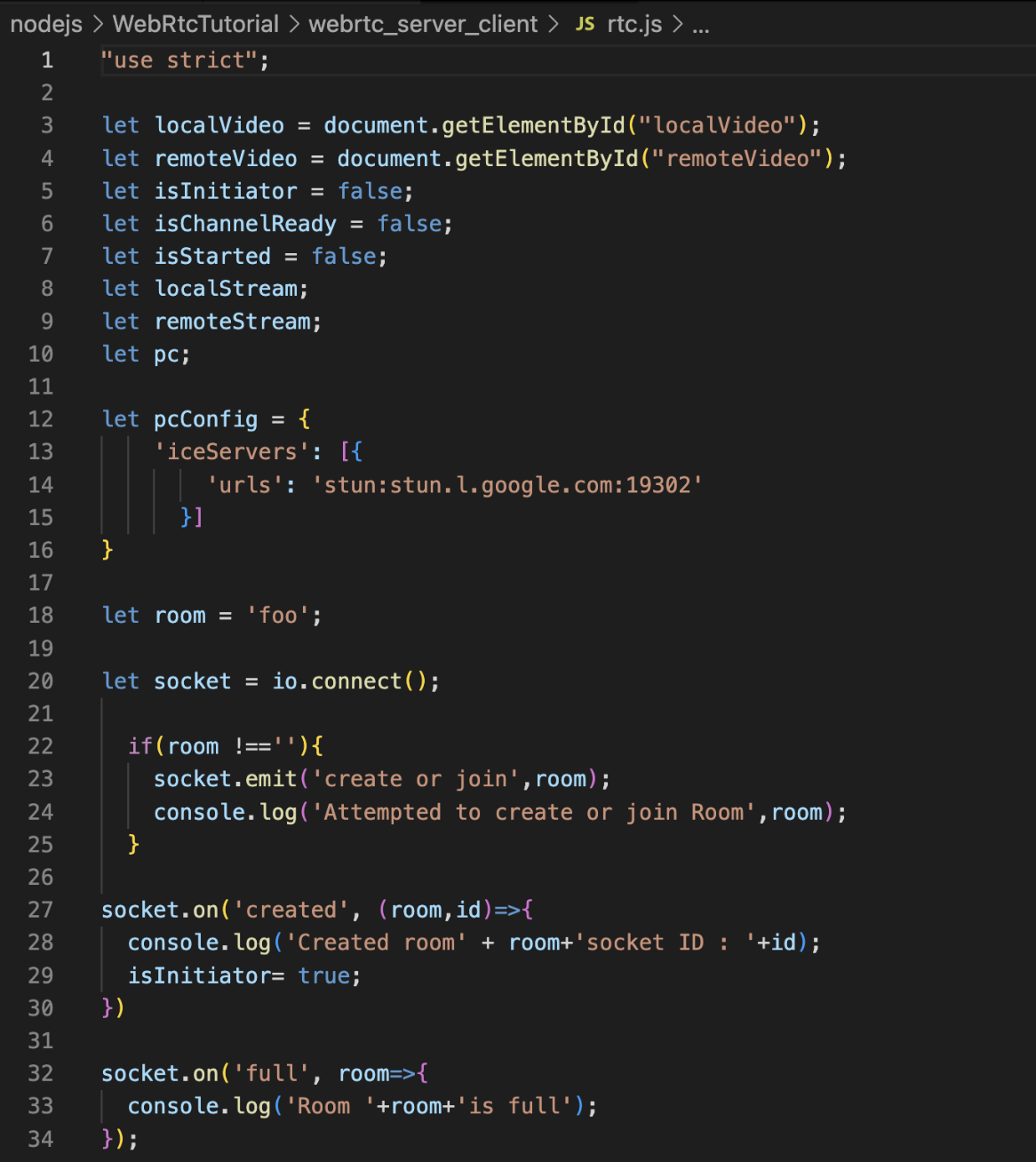Click the 'is full' string on line 33
The height and width of the screenshot is (1162, 1036).
(x=514, y=1106)
